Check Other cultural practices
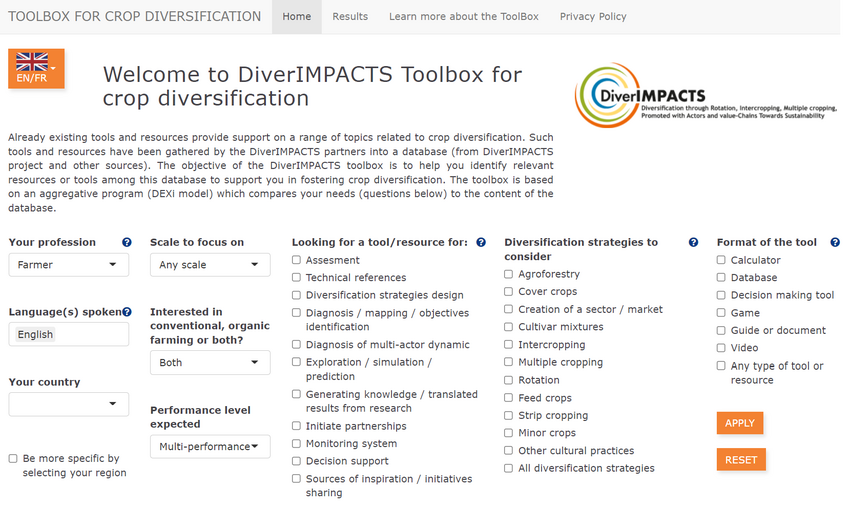Image resolution: width=850 pixels, height=508 pixels. (x=508, y=451)
